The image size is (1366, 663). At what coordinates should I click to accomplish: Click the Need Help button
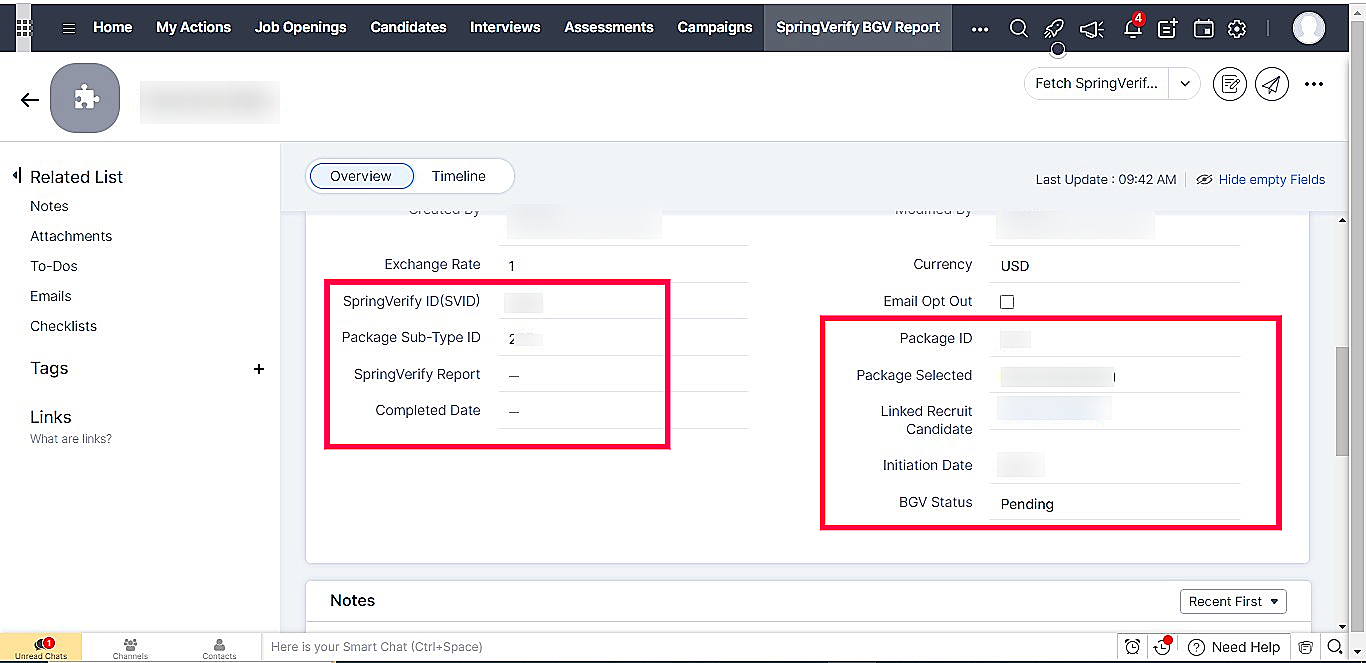tap(1234, 647)
